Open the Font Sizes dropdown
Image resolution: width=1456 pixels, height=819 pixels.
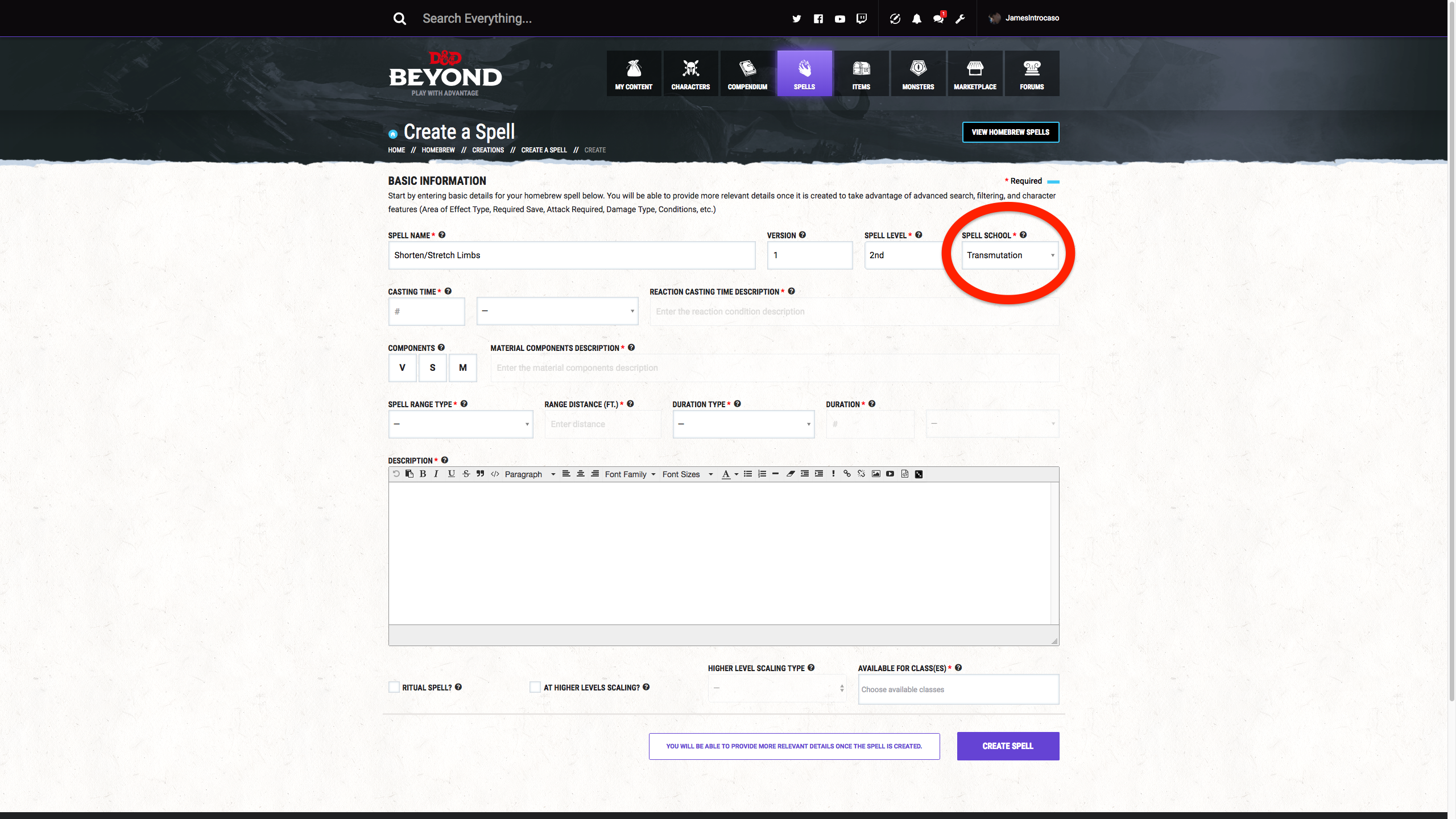click(687, 474)
